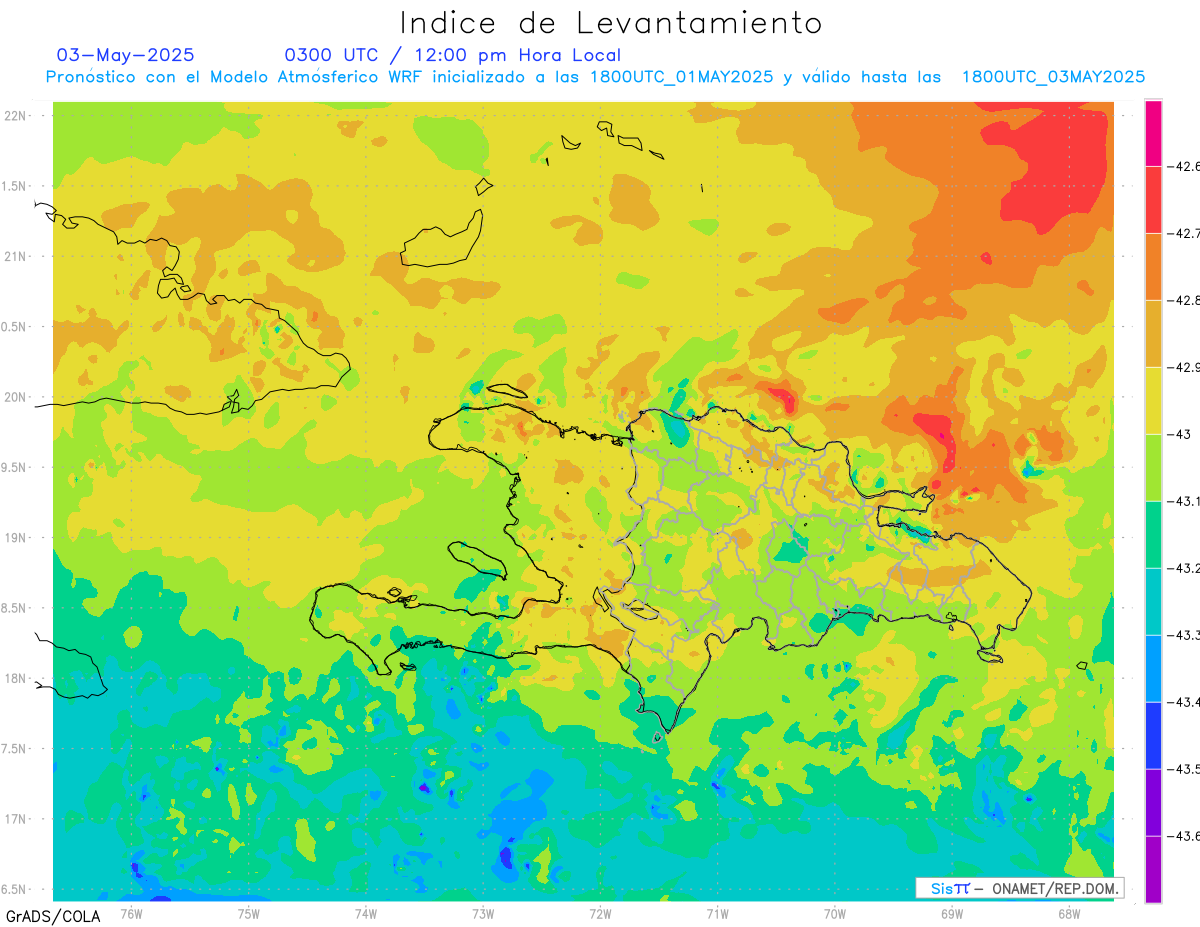Image resolution: width=1200 pixels, height=927 pixels.
Task: Pick the lime swatch between -43 and -43.1
Action: coord(1153,467)
